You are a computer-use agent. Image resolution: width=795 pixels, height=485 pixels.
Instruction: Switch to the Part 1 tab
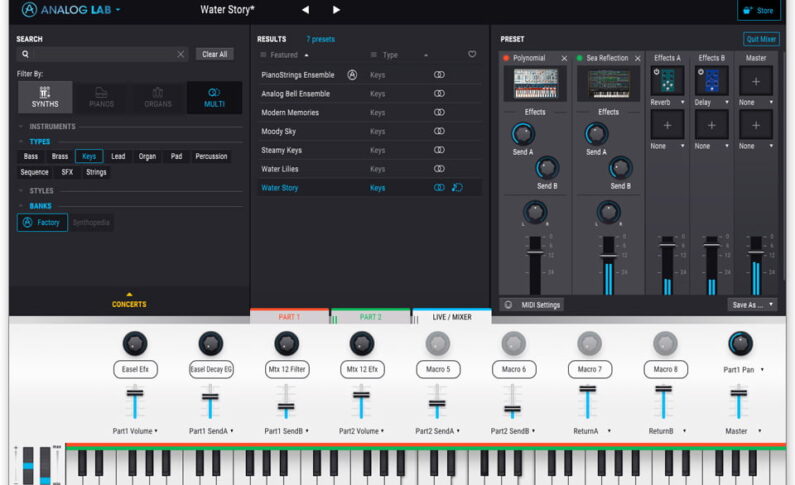coord(290,317)
